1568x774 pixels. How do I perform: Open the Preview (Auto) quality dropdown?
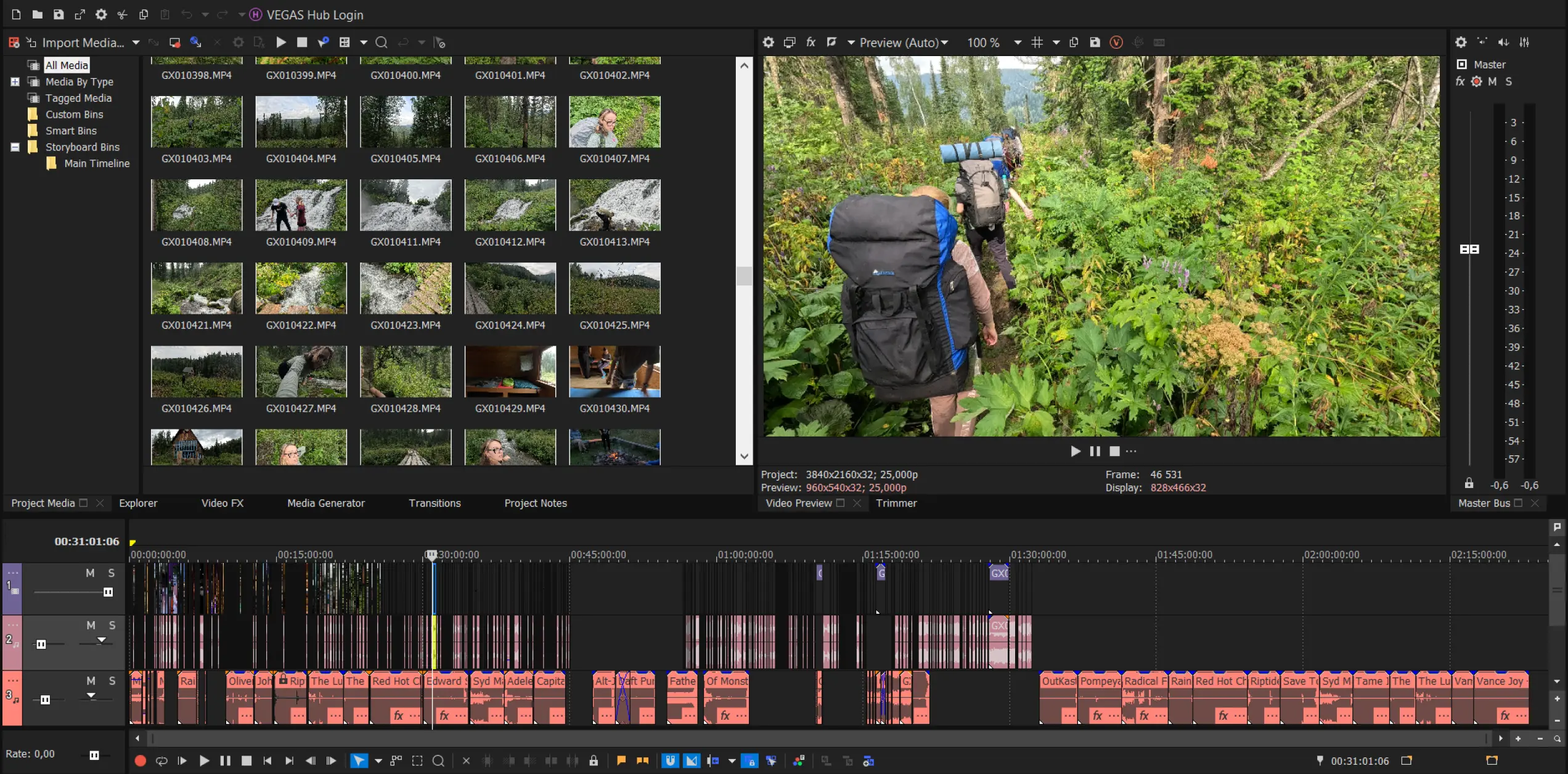(904, 43)
